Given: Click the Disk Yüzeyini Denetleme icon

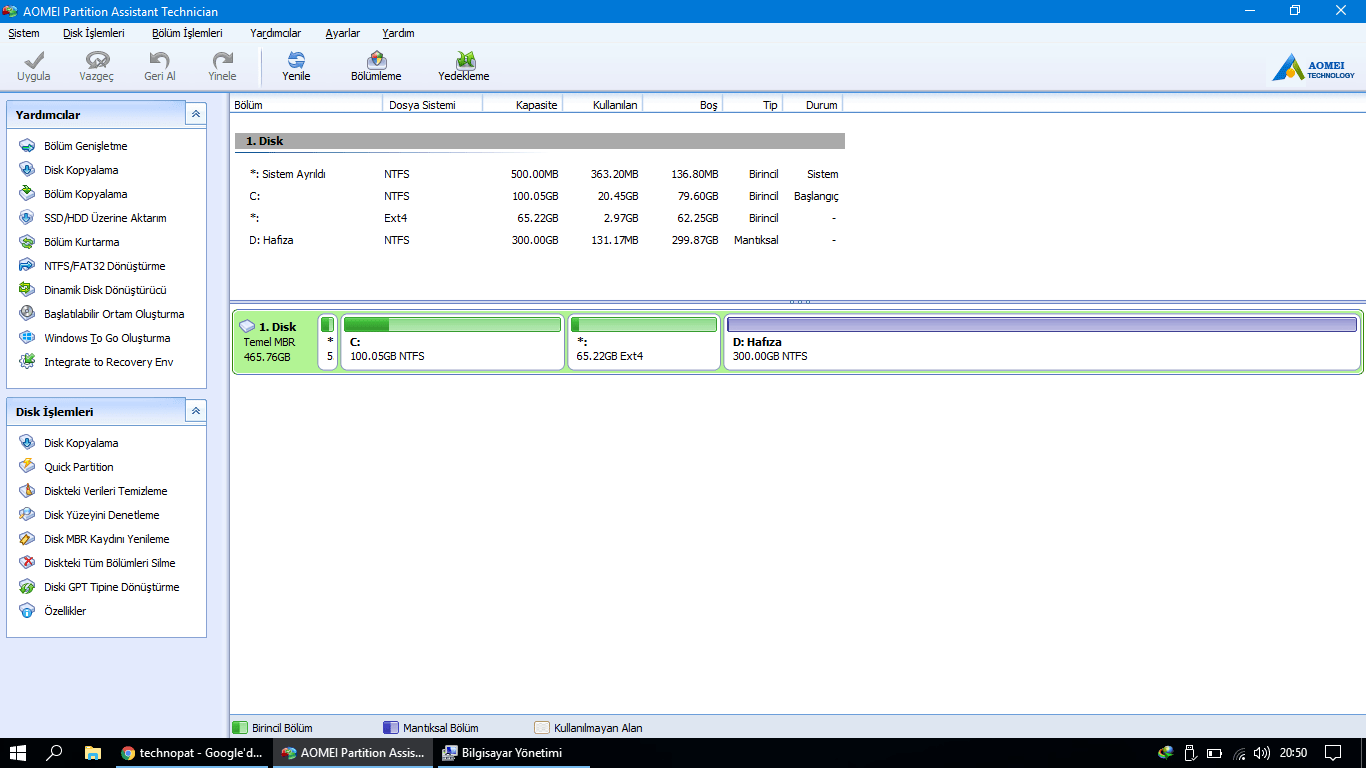Looking at the screenshot, I should point(27,515).
